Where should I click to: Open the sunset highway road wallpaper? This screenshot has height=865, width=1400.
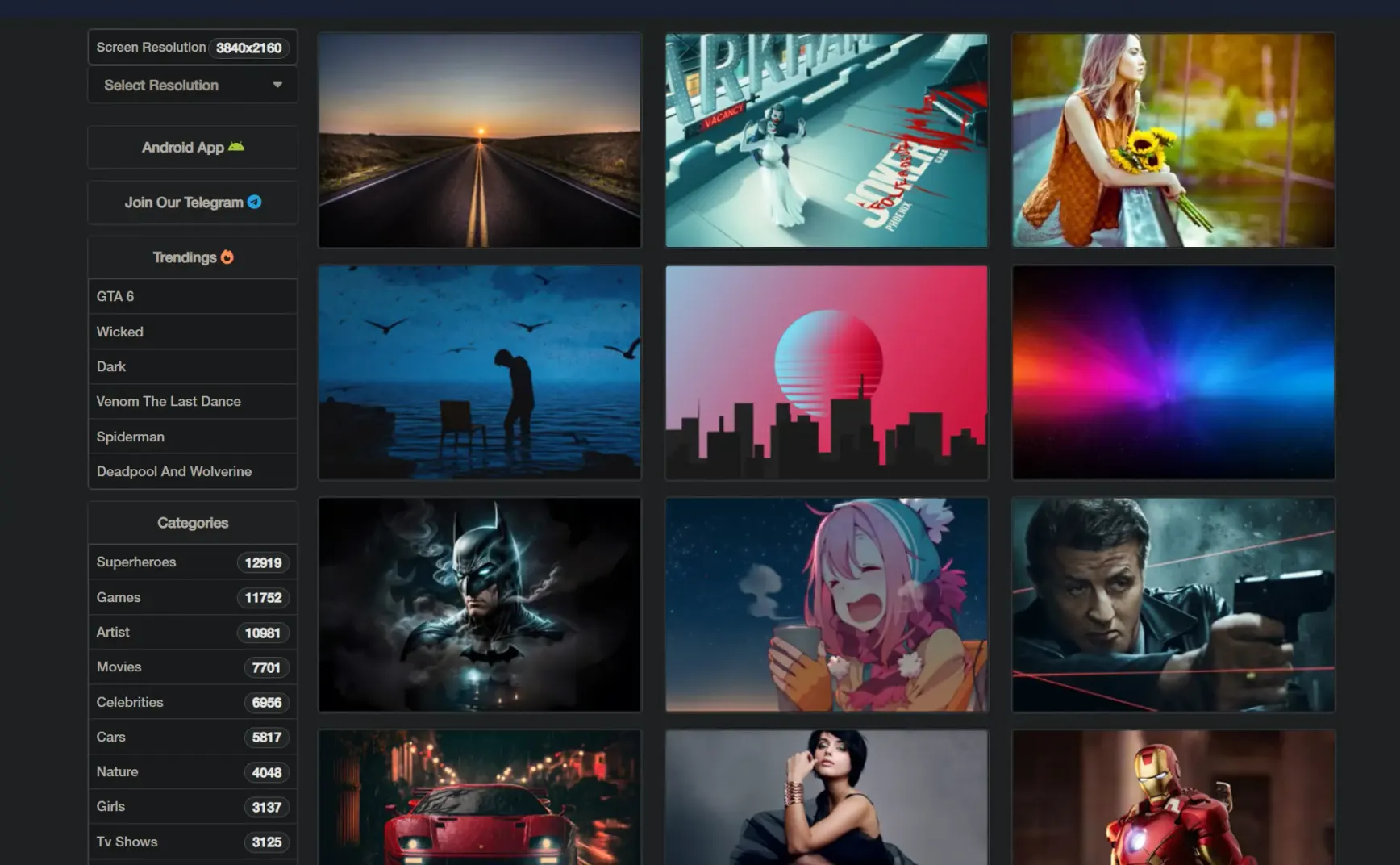tap(480, 140)
